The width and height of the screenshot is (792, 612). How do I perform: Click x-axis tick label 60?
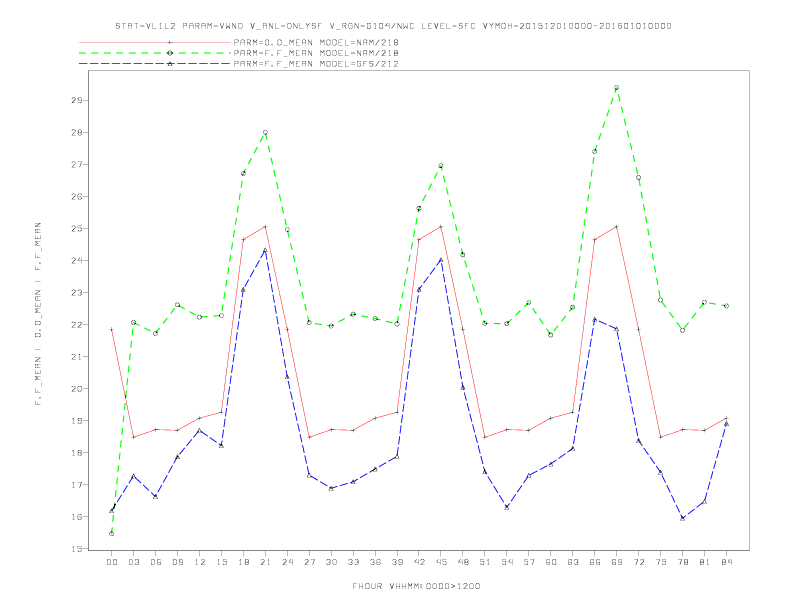[x=551, y=562]
